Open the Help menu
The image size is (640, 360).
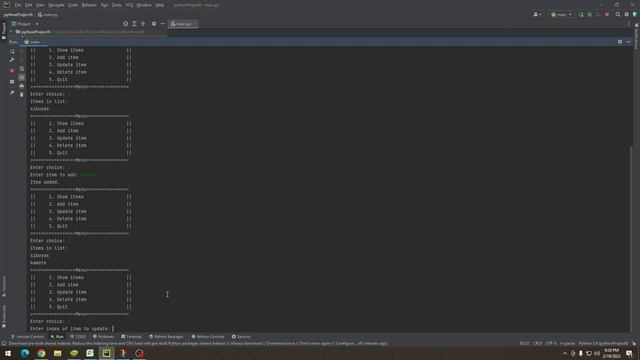[160, 5]
